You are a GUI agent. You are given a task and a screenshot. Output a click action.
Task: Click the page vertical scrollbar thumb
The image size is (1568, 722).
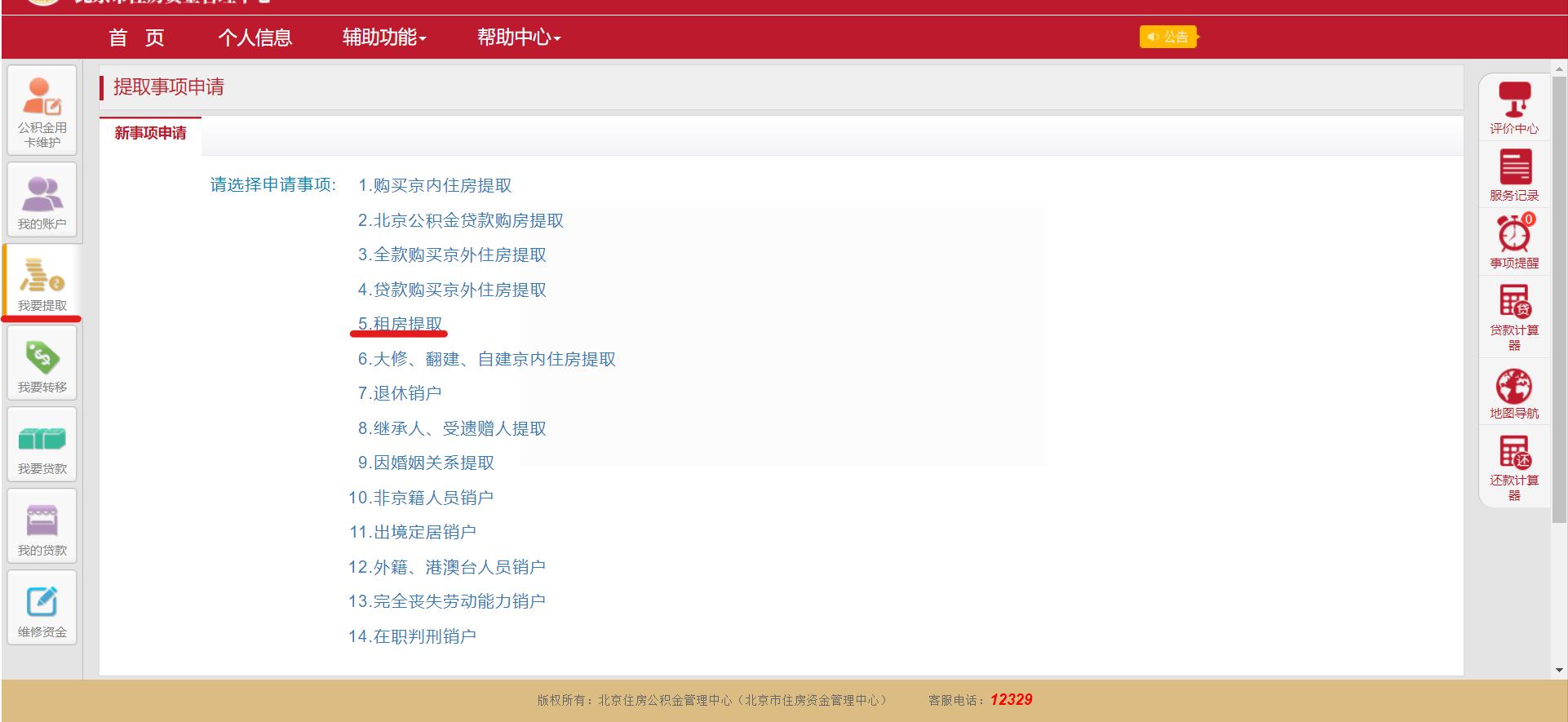(x=1559, y=299)
